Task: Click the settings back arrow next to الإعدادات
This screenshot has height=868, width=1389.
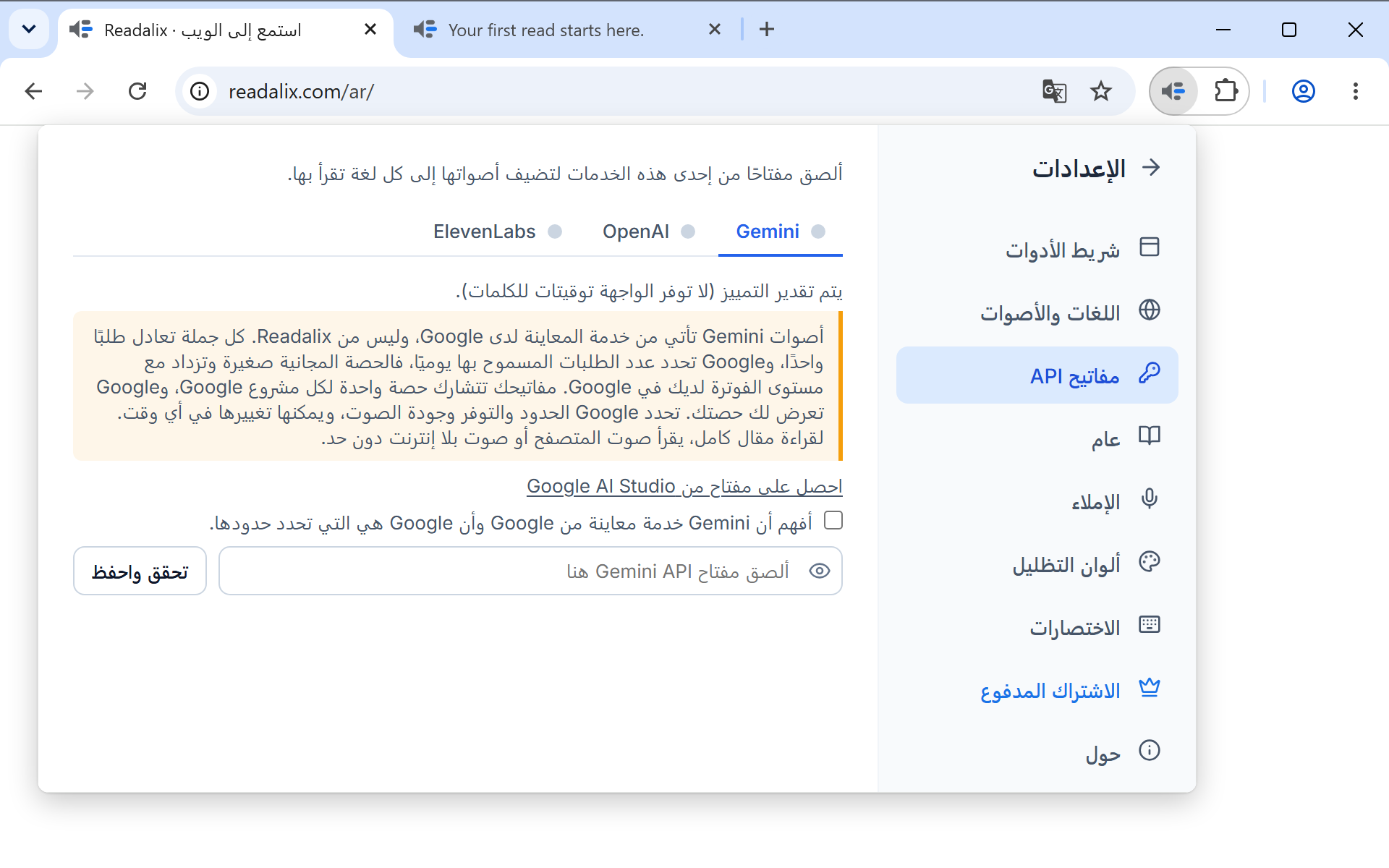Action: [x=1150, y=168]
